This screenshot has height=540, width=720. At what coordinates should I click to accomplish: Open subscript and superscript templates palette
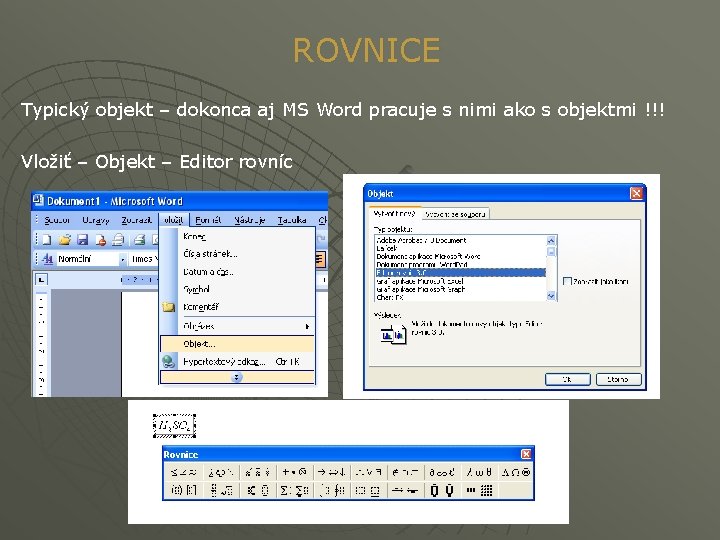tap(258, 490)
